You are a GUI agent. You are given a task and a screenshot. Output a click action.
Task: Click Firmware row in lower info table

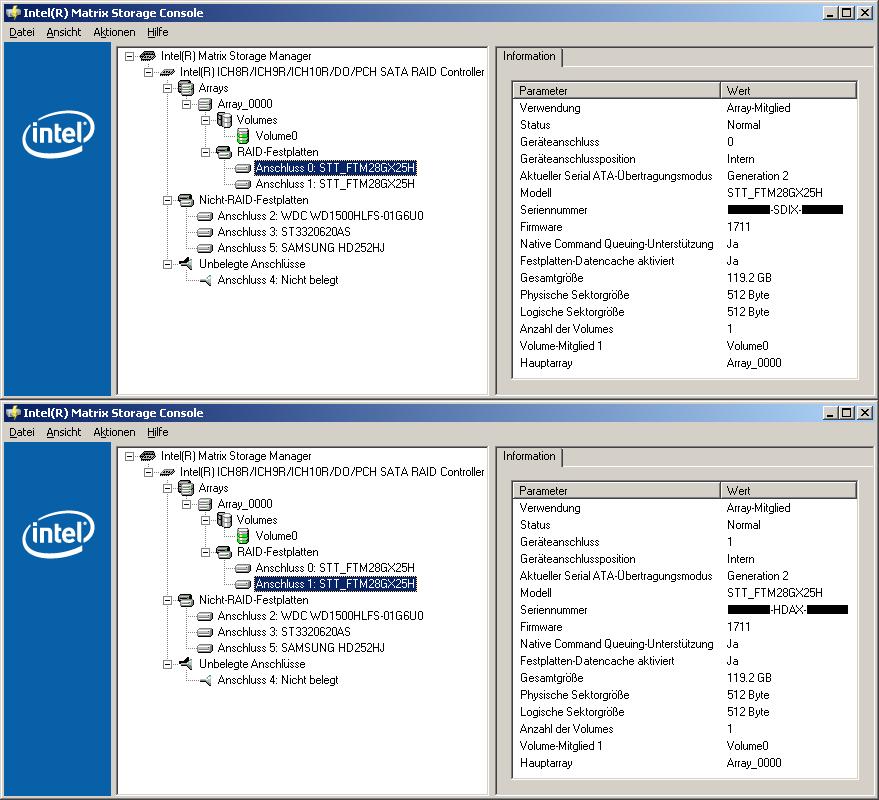click(685, 627)
